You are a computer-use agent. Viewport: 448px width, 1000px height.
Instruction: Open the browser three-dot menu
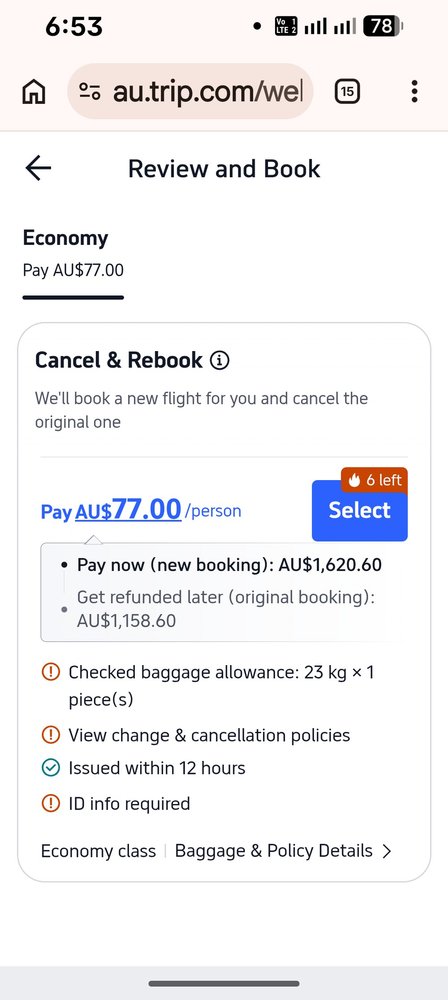coord(414,92)
